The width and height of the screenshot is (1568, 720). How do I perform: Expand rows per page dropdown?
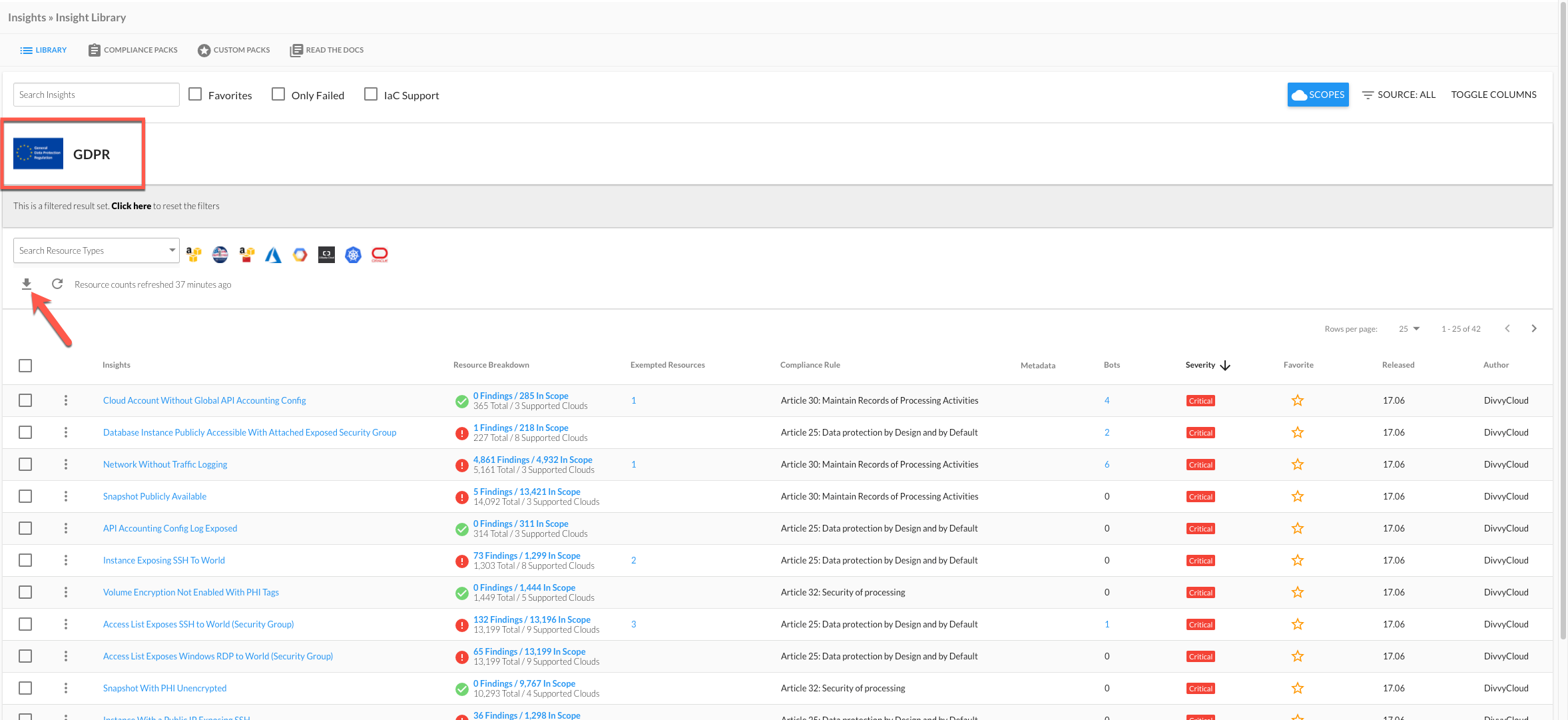[x=1409, y=329]
